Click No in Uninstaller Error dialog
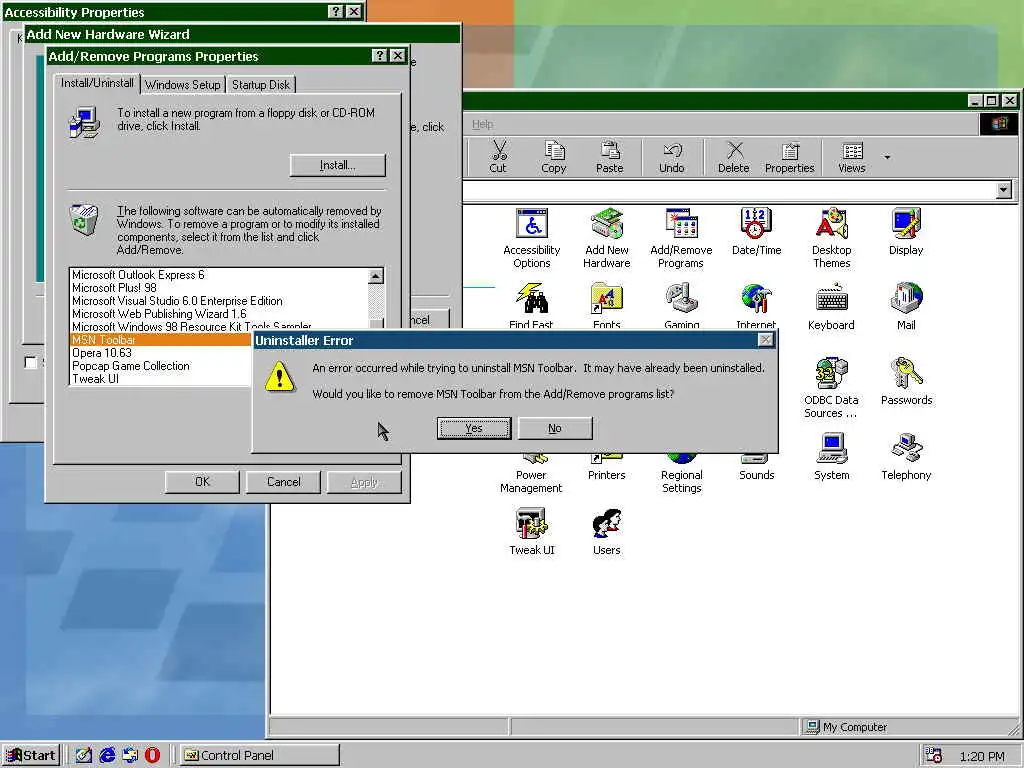 (x=555, y=428)
